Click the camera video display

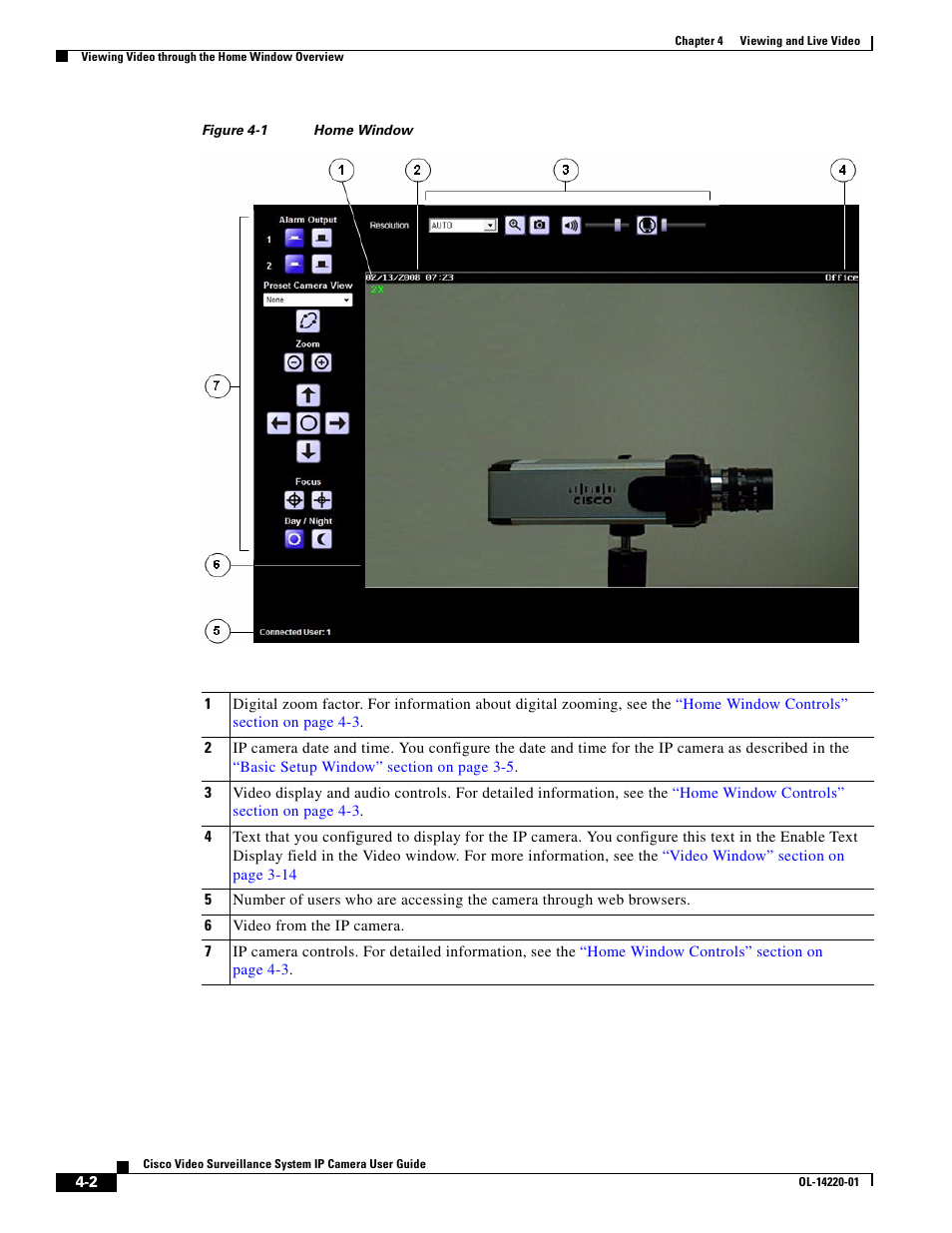(x=612, y=435)
